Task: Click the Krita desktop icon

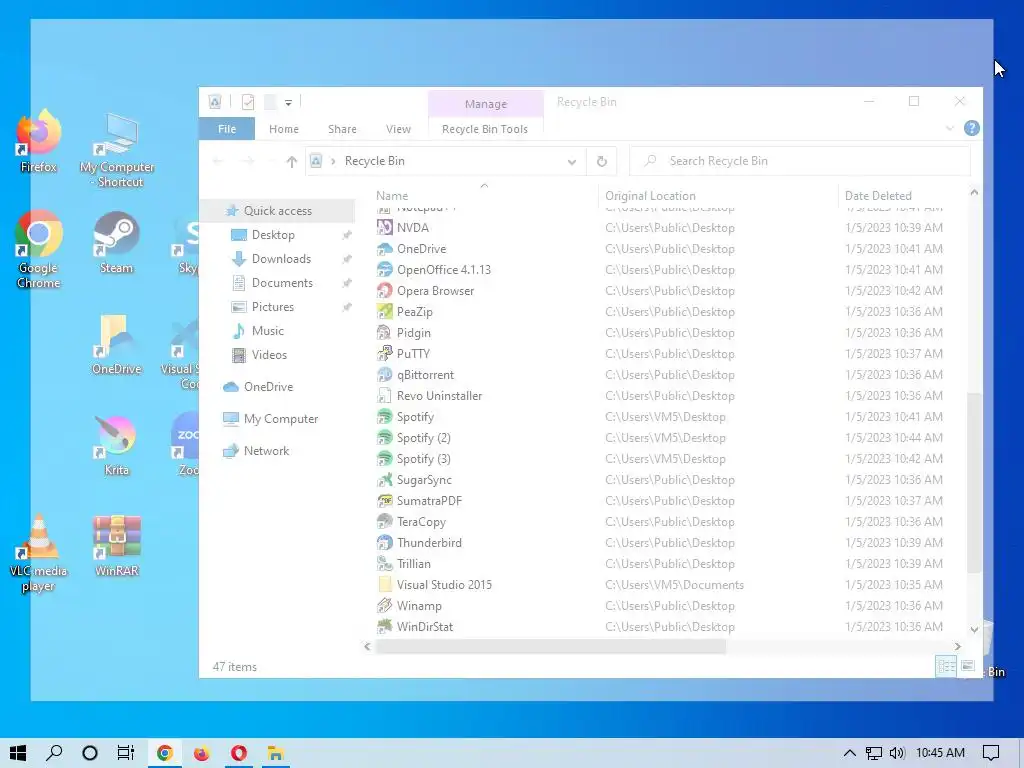Action: click(x=116, y=445)
